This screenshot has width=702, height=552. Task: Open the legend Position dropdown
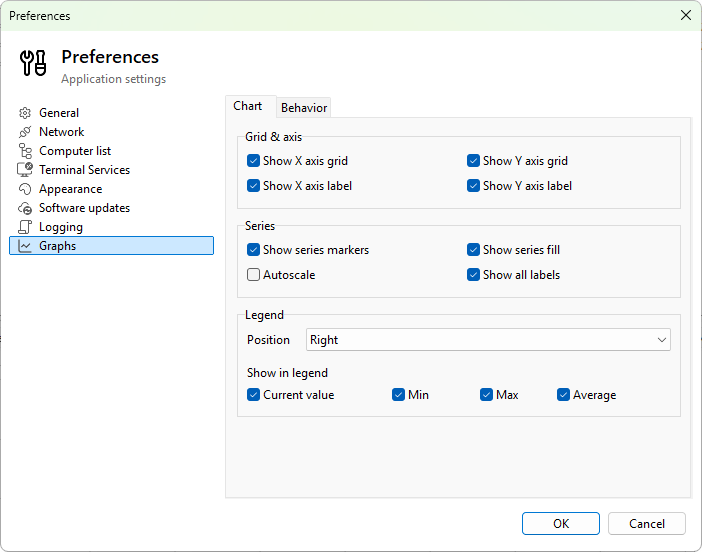[488, 340]
